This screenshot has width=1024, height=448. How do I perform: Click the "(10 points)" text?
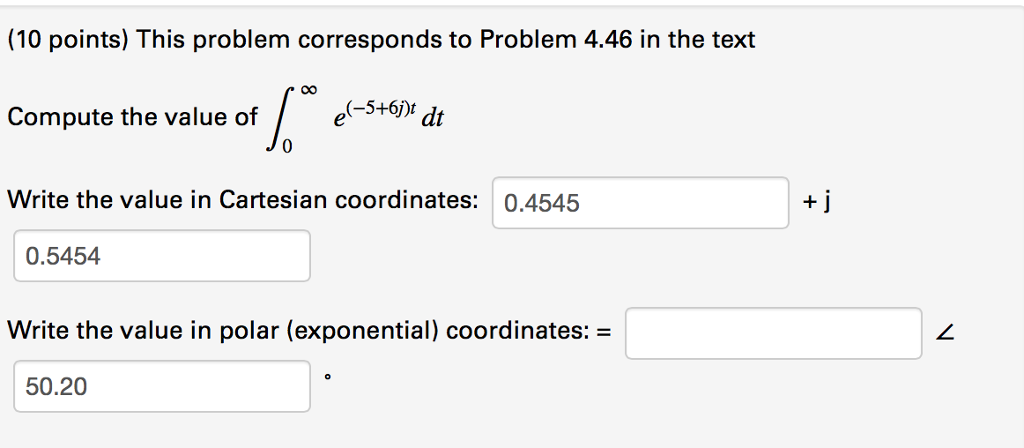pyautogui.click(x=67, y=40)
